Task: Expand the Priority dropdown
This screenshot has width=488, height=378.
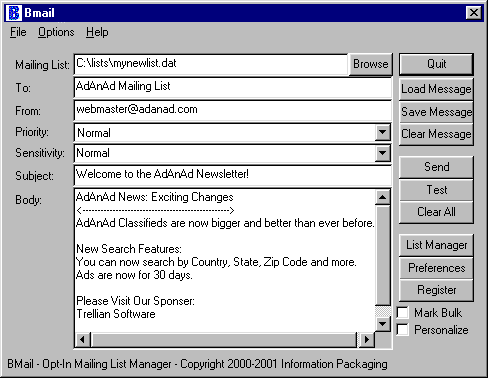Action: point(382,133)
